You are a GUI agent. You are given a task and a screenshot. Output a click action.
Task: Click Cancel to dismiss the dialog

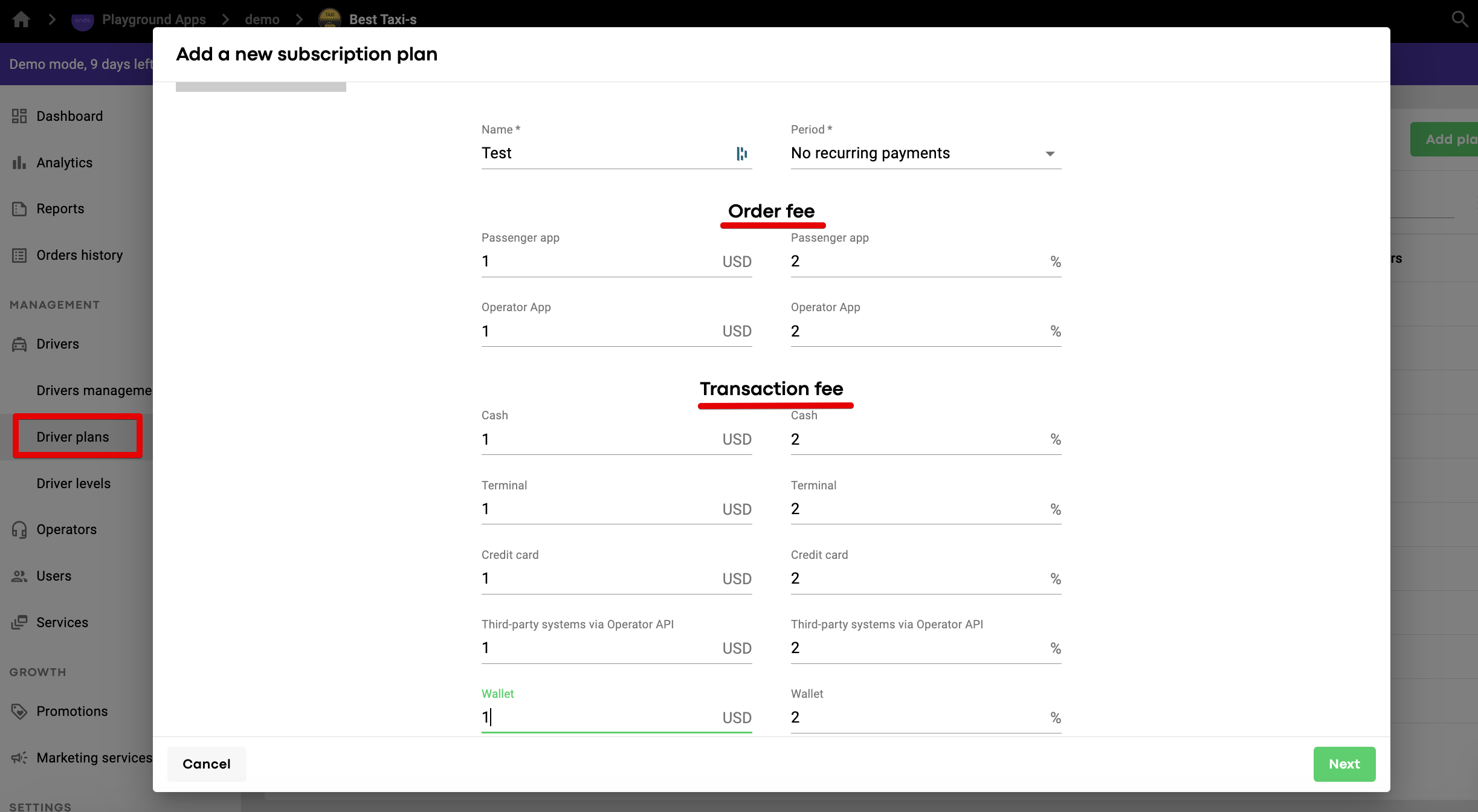[207, 764]
